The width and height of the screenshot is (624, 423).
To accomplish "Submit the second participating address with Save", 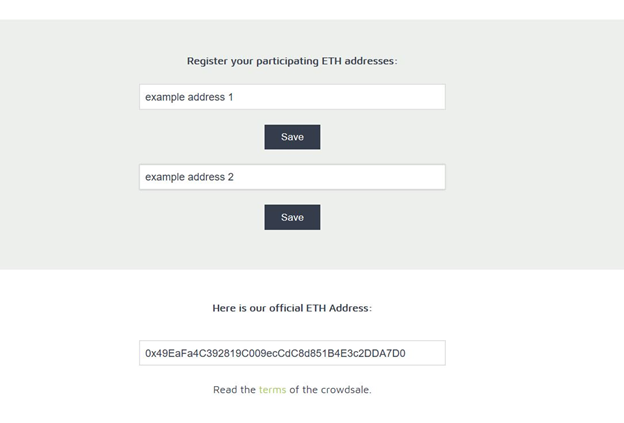I will pyautogui.click(x=292, y=217).
